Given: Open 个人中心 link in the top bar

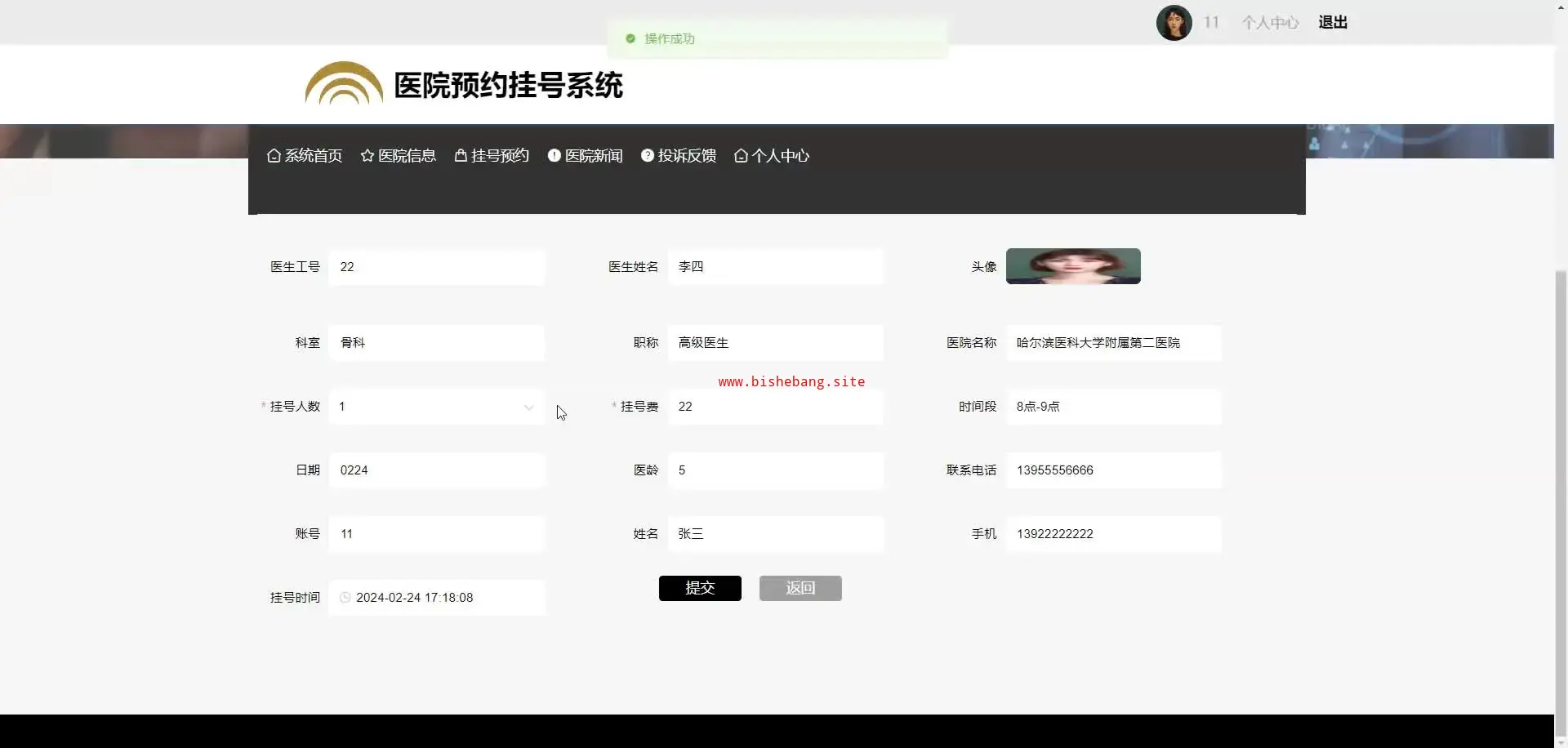Looking at the screenshot, I should (x=1270, y=22).
